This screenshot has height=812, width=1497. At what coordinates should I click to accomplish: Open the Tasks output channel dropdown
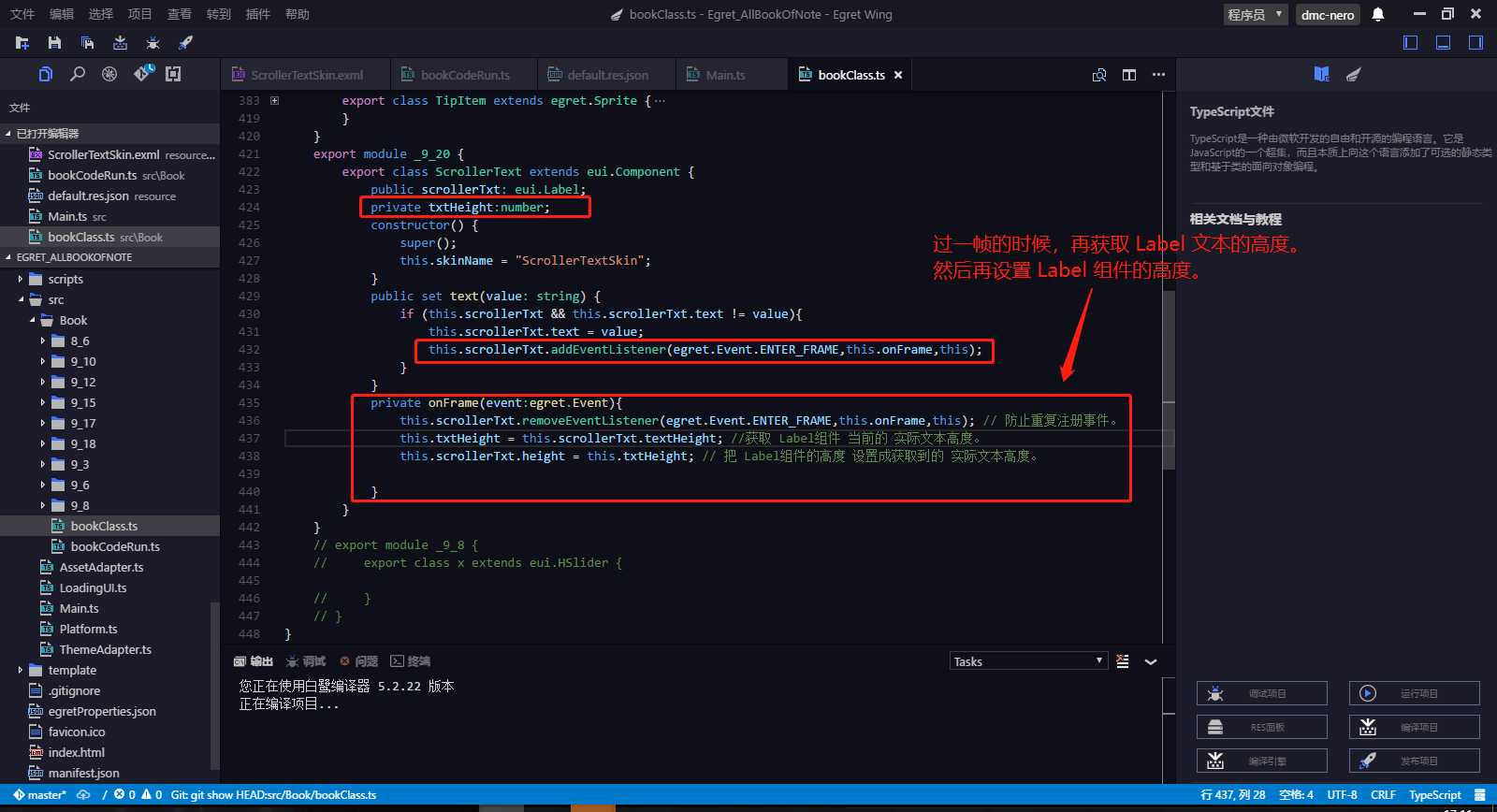pyautogui.click(x=1028, y=661)
